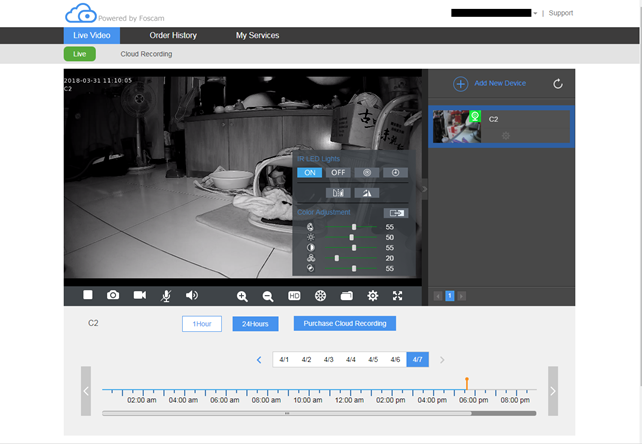This screenshot has height=444, width=642.
Task: Zoom in on the video feed
Action: (242, 296)
